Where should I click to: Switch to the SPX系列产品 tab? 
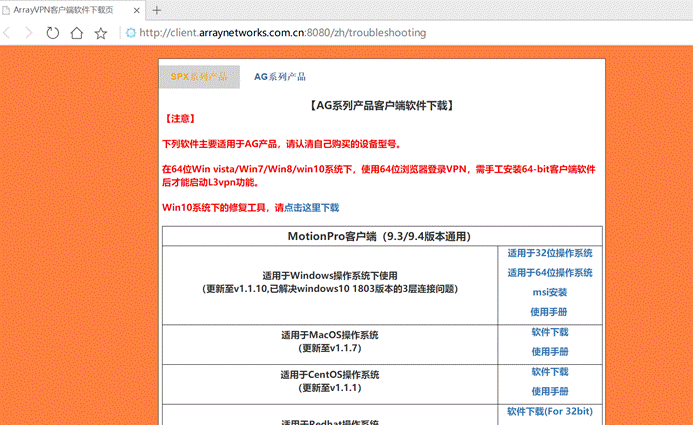pos(199,77)
